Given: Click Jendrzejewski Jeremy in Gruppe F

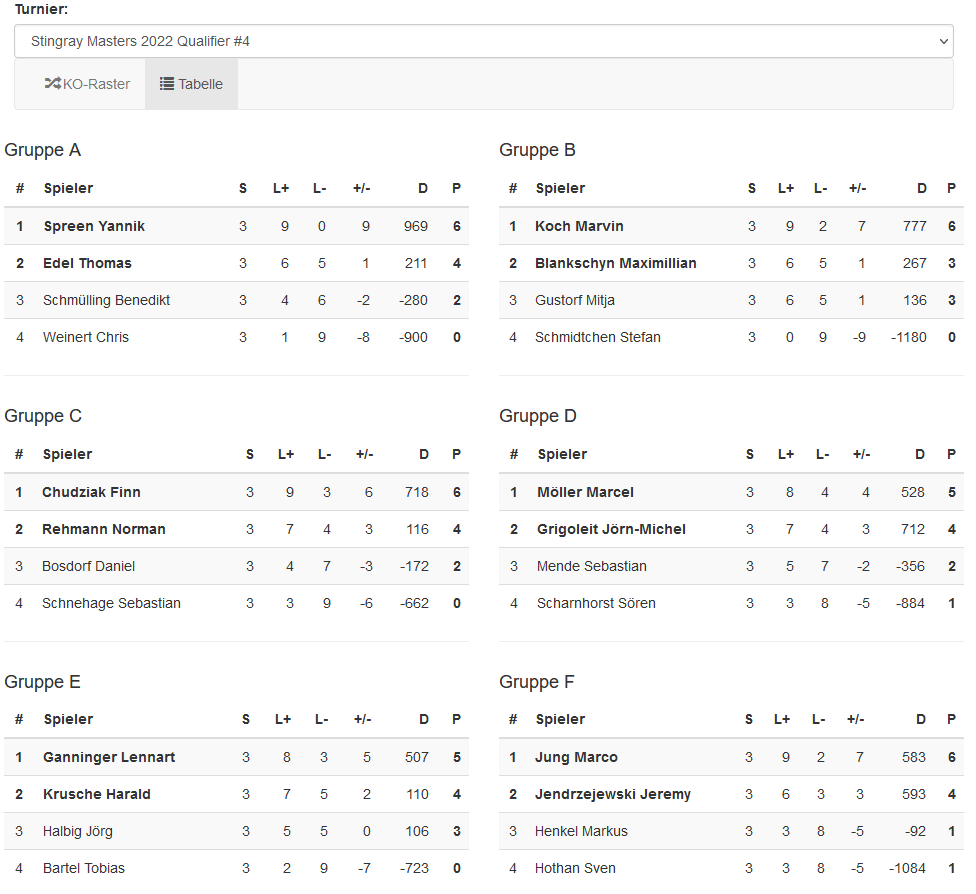Looking at the screenshot, I should (x=613, y=794).
